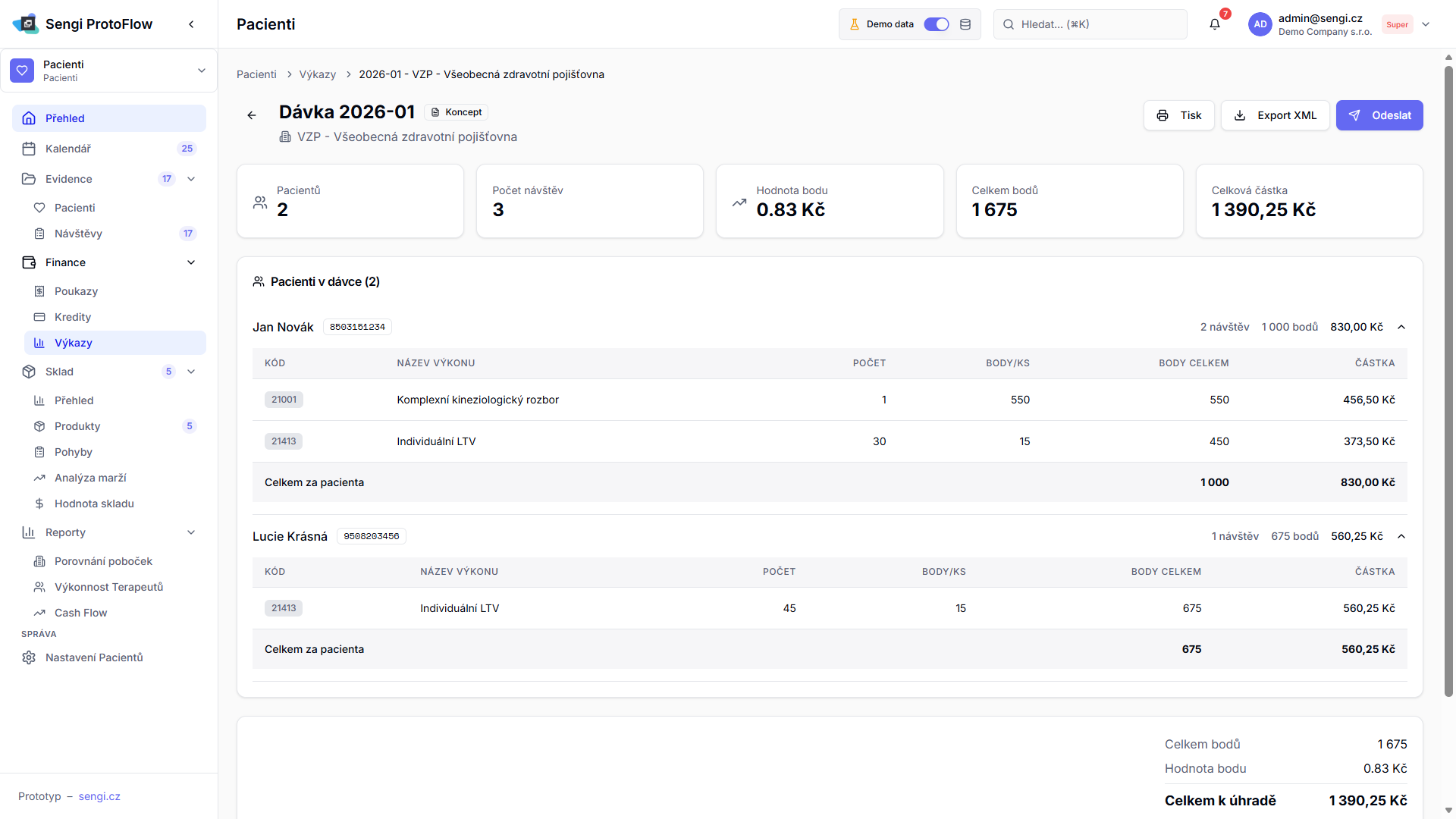Toggle the Demo data switch
This screenshot has width=1456, height=819.
pyautogui.click(x=936, y=24)
